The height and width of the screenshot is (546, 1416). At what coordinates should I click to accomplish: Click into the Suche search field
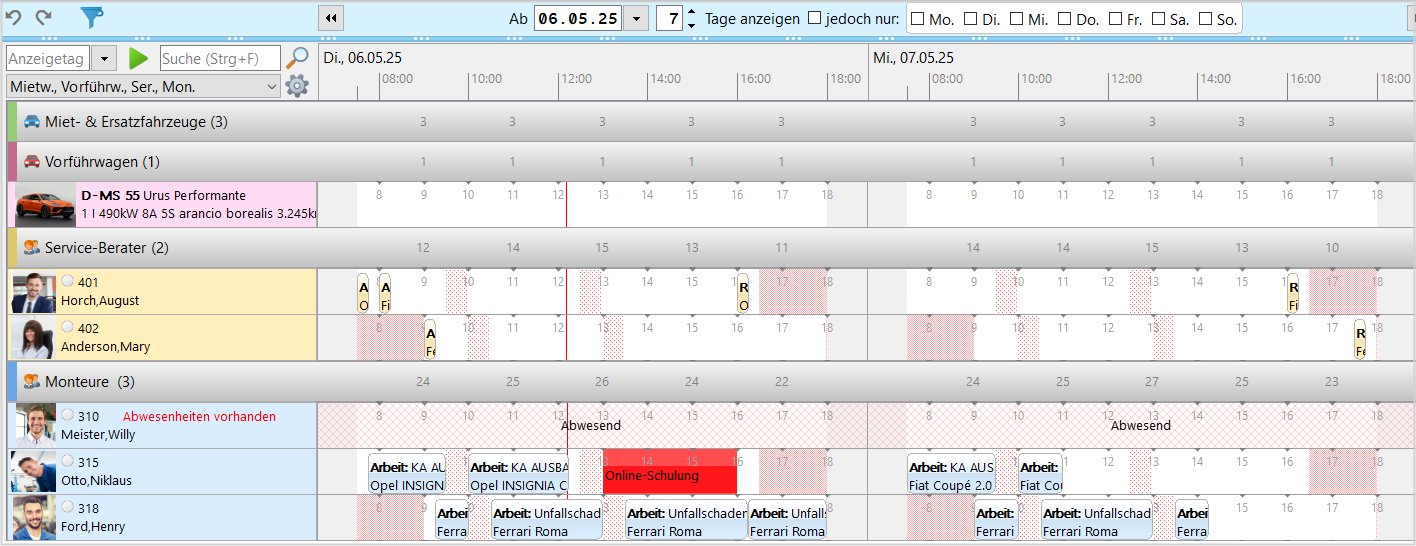pyautogui.click(x=219, y=58)
